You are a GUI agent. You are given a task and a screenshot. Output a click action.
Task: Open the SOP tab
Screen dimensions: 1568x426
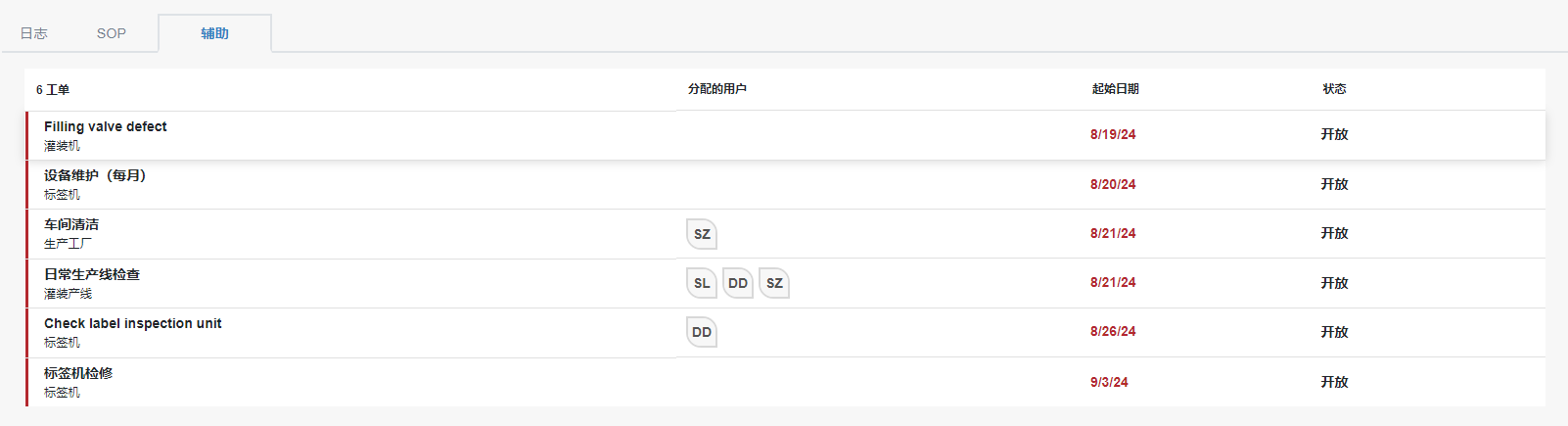112,33
